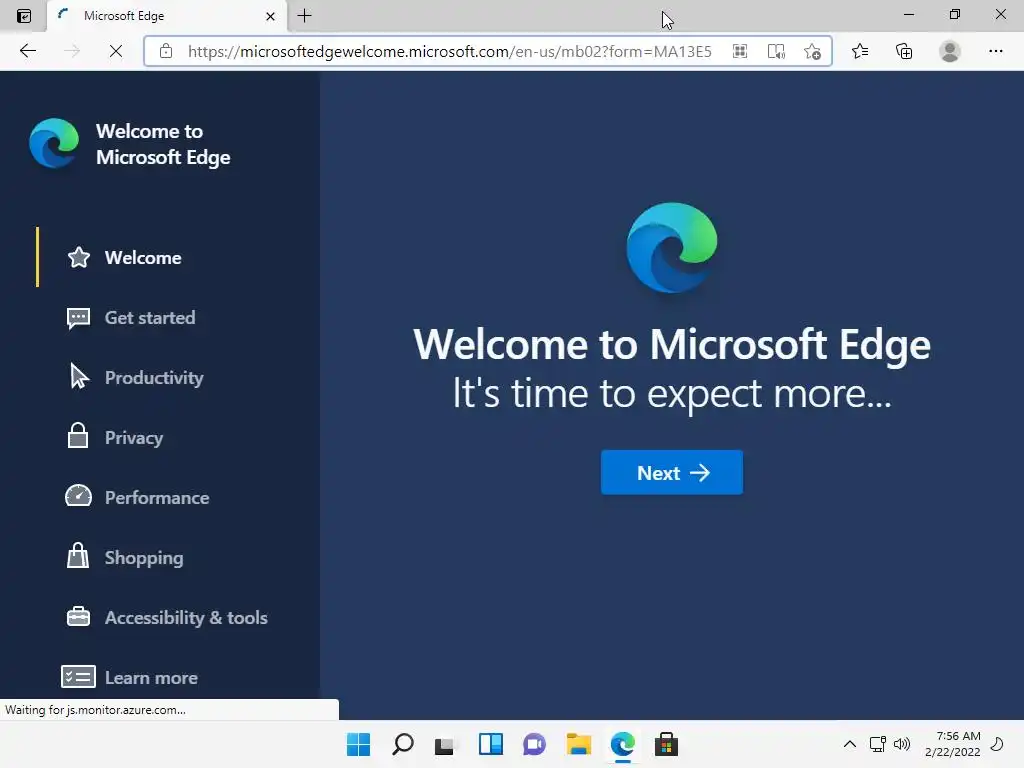Image resolution: width=1024 pixels, height=768 pixels.
Task: Open the Windows Start menu
Action: point(358,744)
